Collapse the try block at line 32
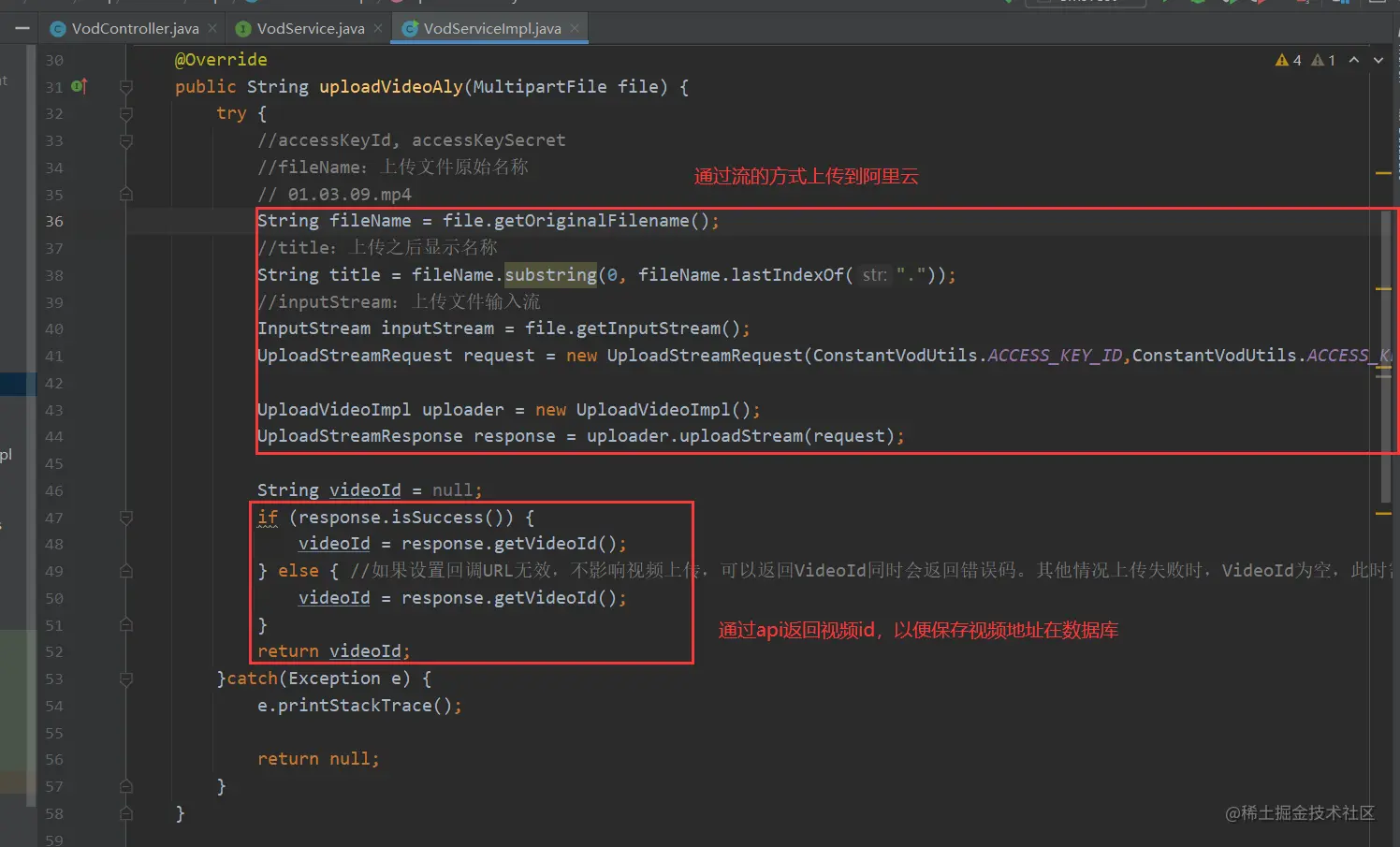Screen dimensions: 1400x847 pos(126,114)
